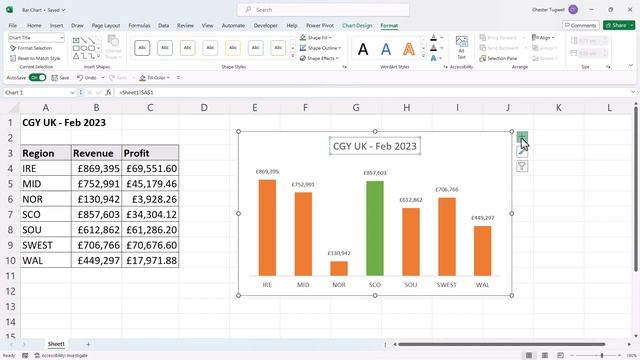Choose the last visible Abc shape style
The image size is (640, 360).
(278, 48)
